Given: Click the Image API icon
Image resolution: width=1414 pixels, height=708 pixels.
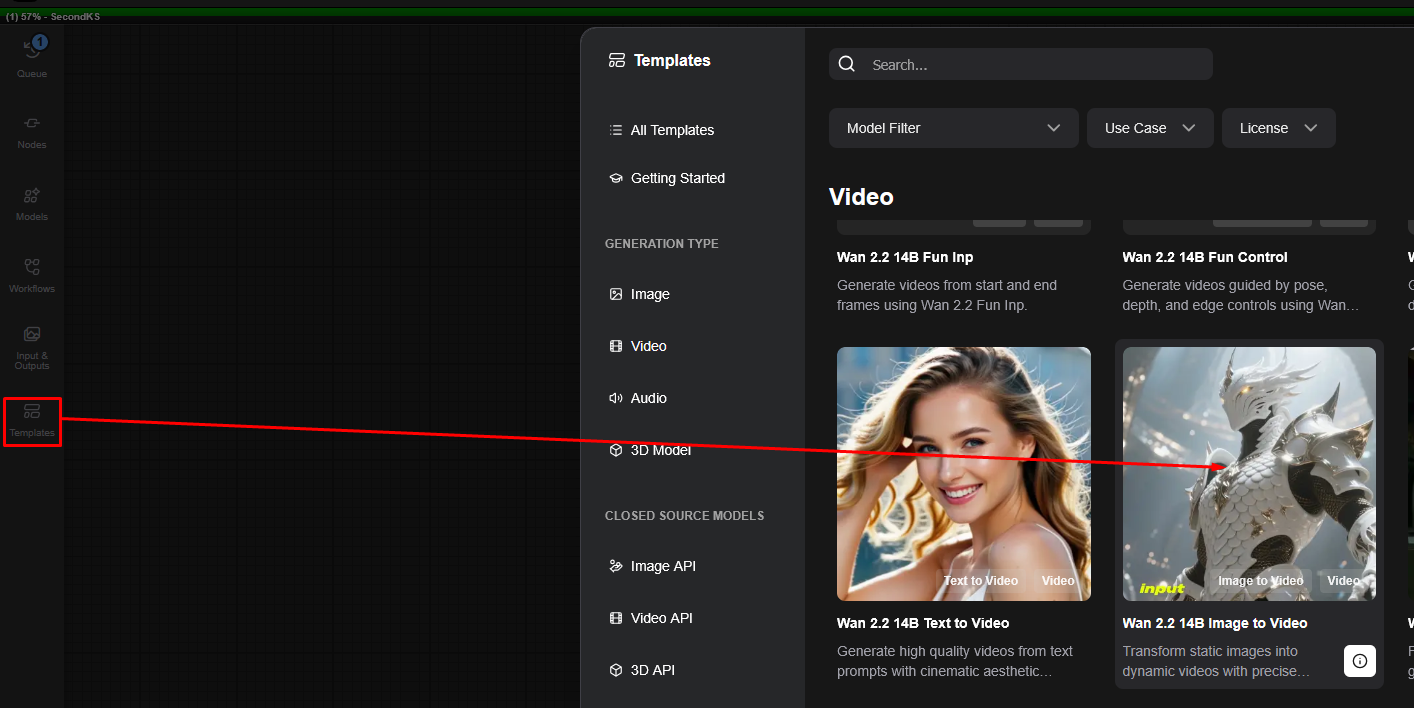Looking at the screenshot, I should 616,566.
